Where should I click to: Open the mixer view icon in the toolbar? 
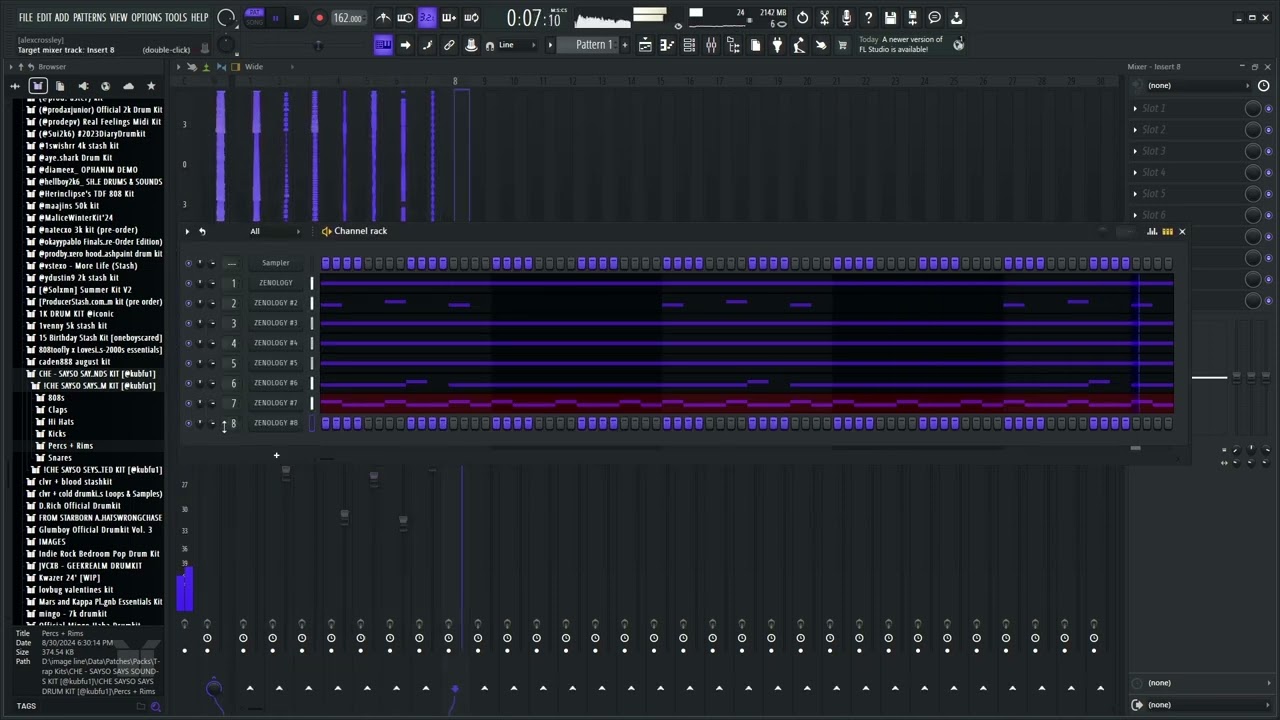click(711, 45)
